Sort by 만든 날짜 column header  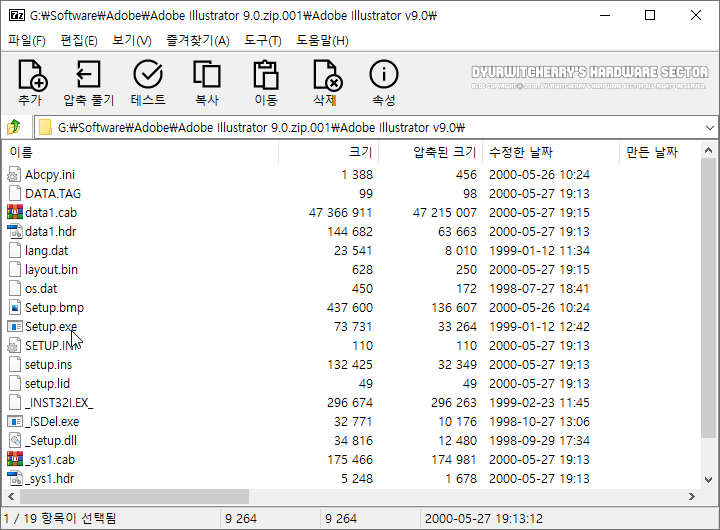tap(660, 152)
